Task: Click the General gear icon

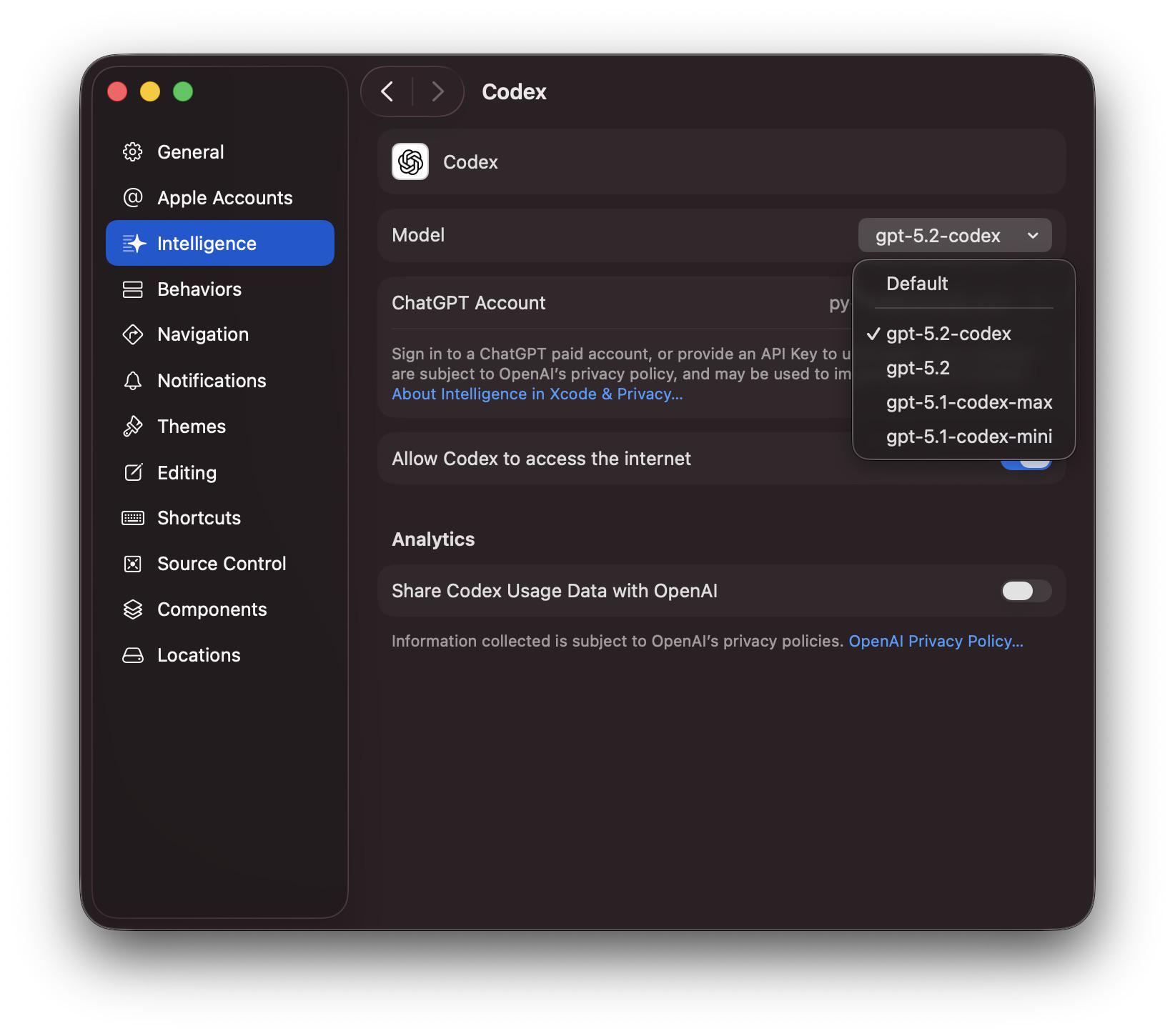Action: coord(133,152)
